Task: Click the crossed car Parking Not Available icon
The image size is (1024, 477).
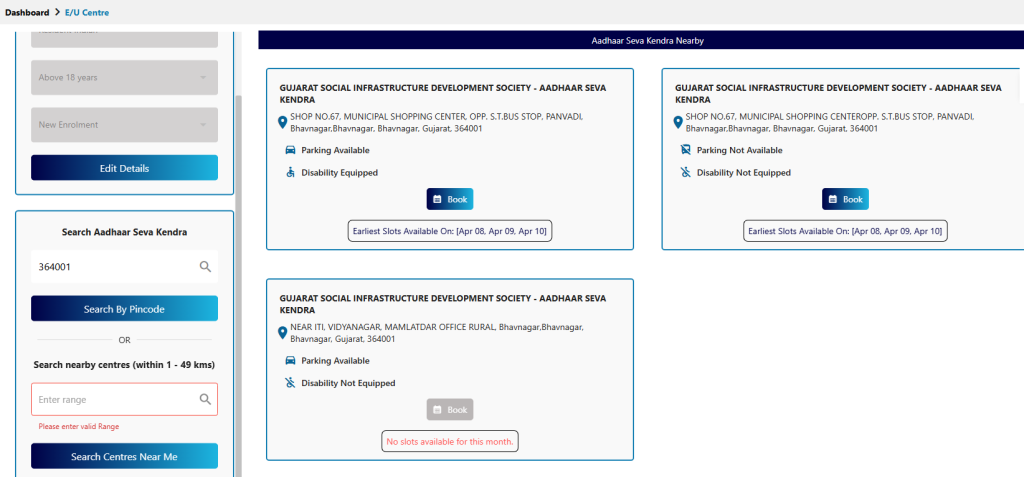Action: (x=685, y=150)
